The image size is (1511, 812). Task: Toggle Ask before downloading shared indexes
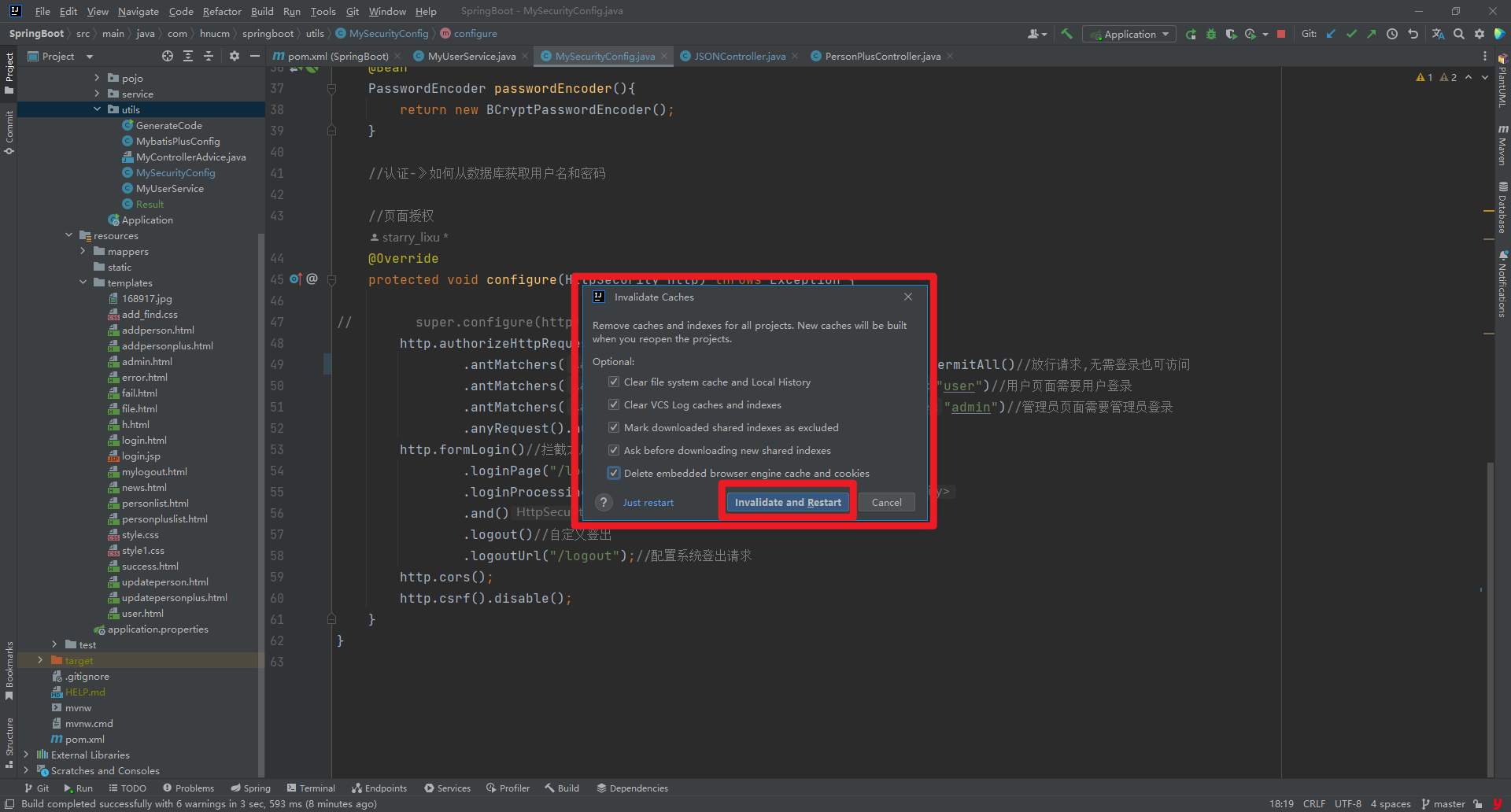614,450
